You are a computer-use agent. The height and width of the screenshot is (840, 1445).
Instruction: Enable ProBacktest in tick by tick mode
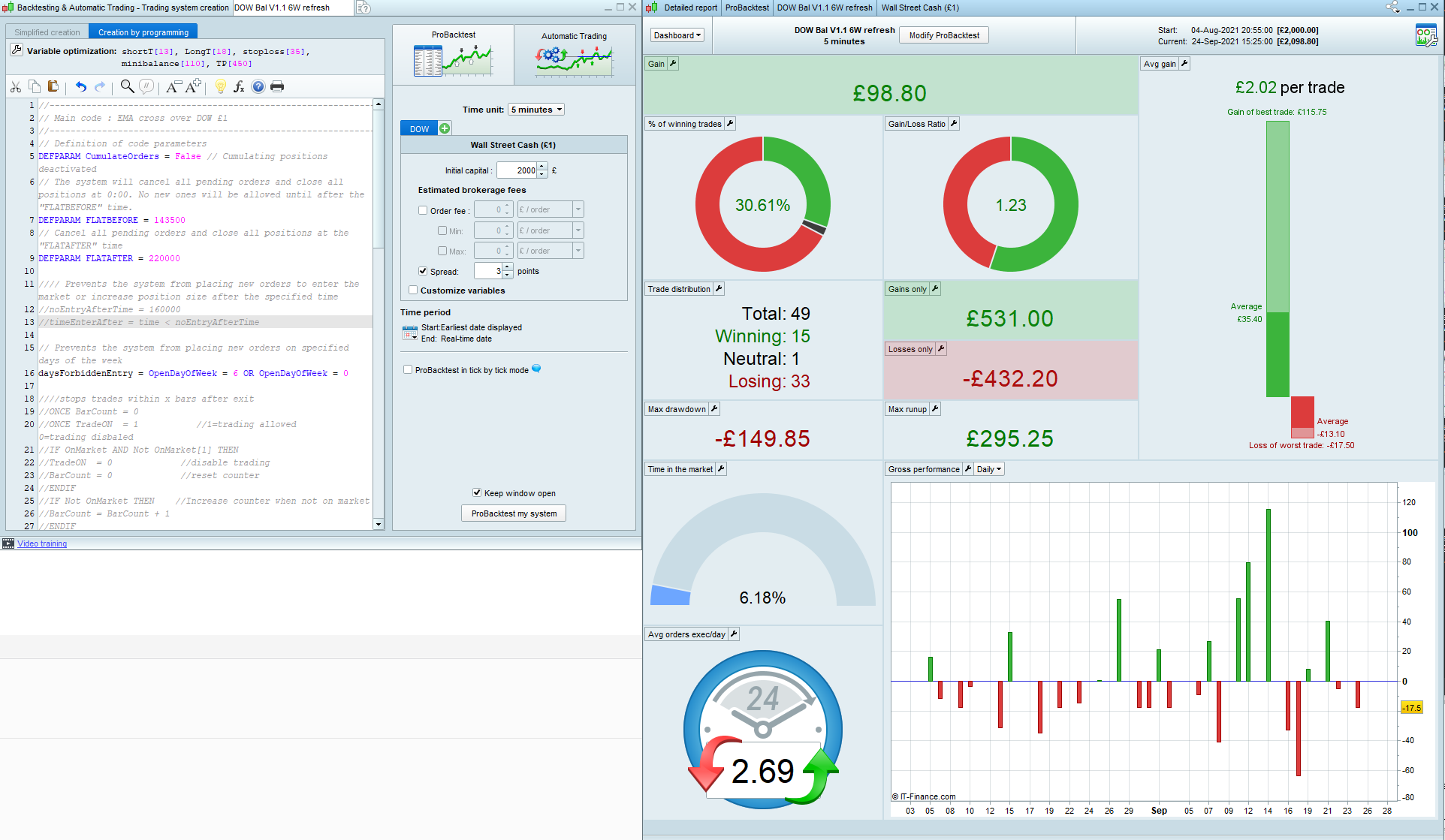(x=408, y=369)
